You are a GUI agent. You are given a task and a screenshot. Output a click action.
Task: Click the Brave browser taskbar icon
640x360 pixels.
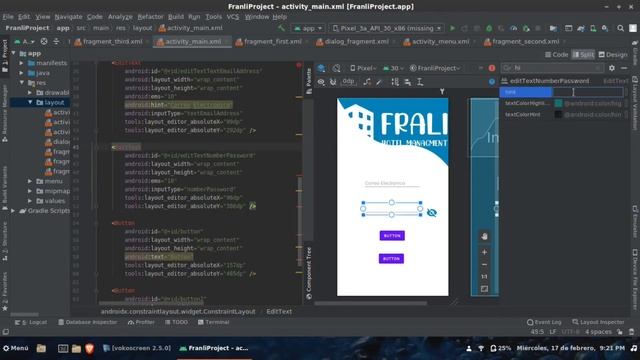[89, 348]
